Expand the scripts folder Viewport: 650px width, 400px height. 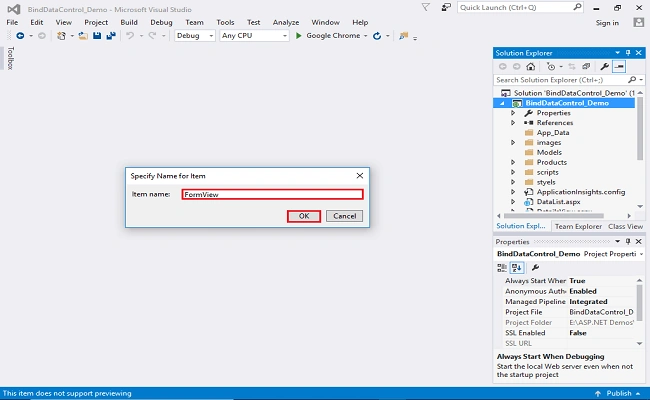[513, 172]
